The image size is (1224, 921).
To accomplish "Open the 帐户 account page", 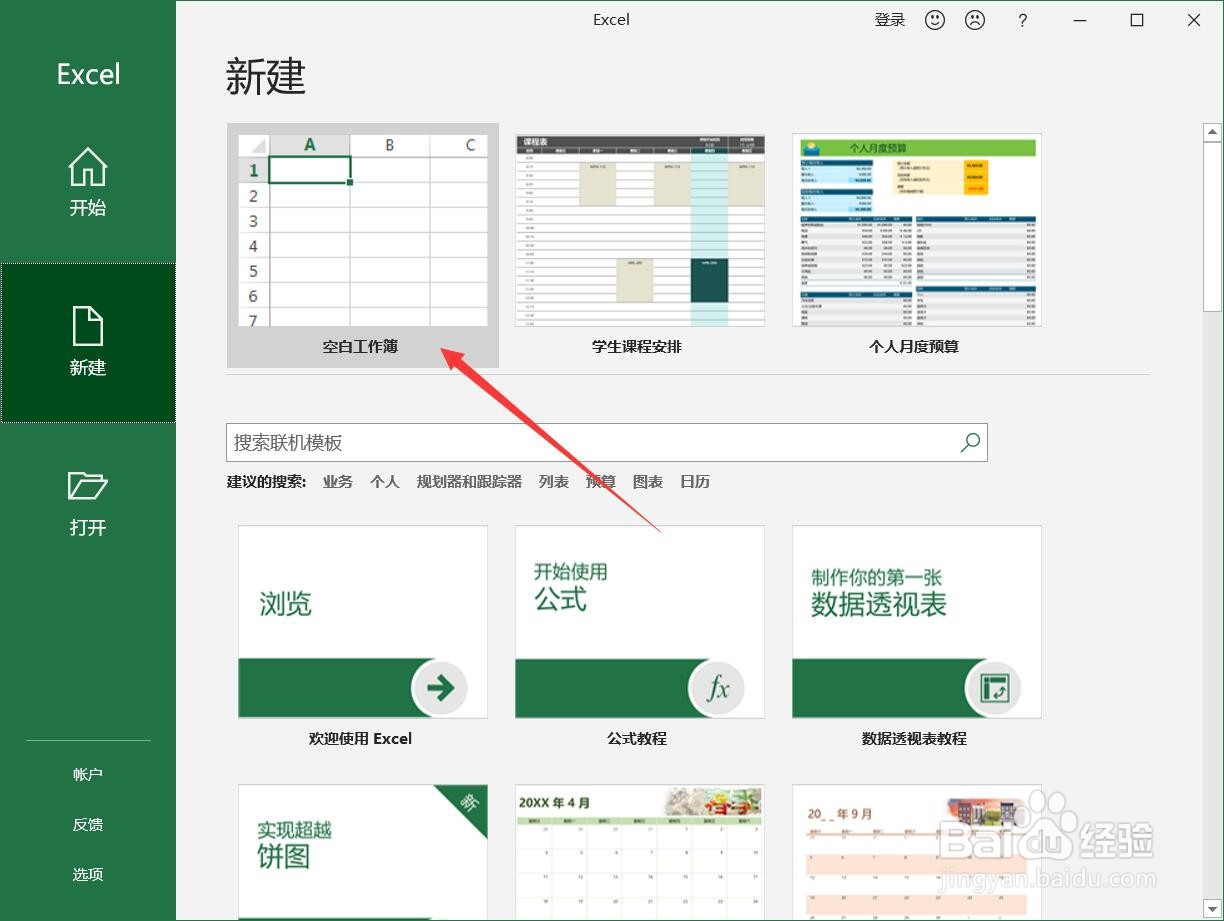I will (88, 774).
